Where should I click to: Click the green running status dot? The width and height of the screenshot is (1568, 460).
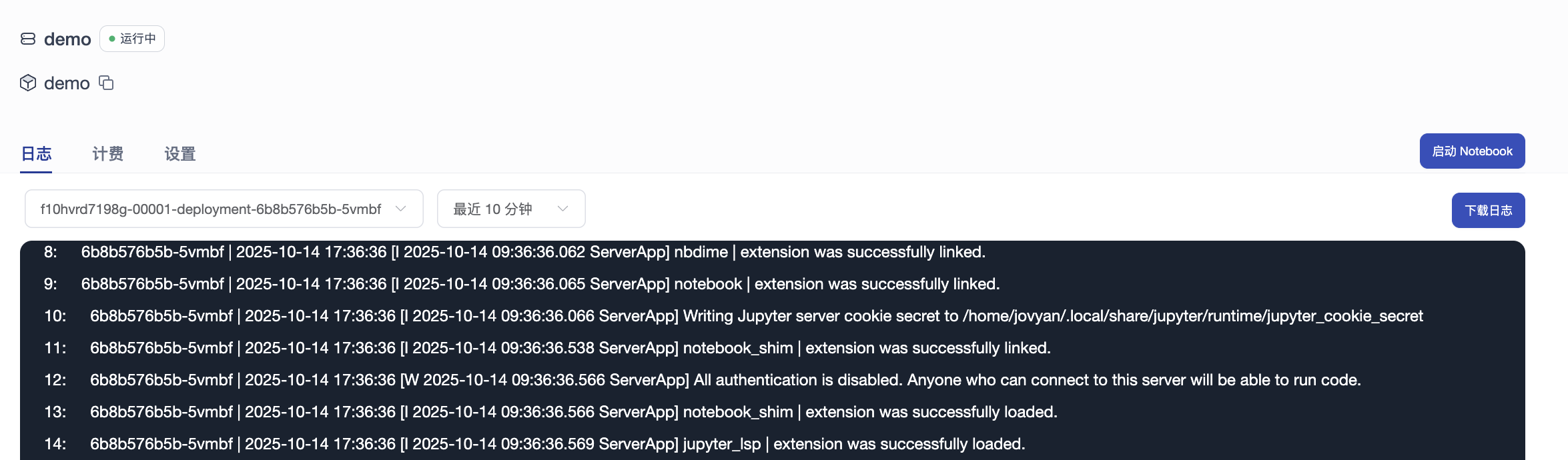[x=112, y=39]
